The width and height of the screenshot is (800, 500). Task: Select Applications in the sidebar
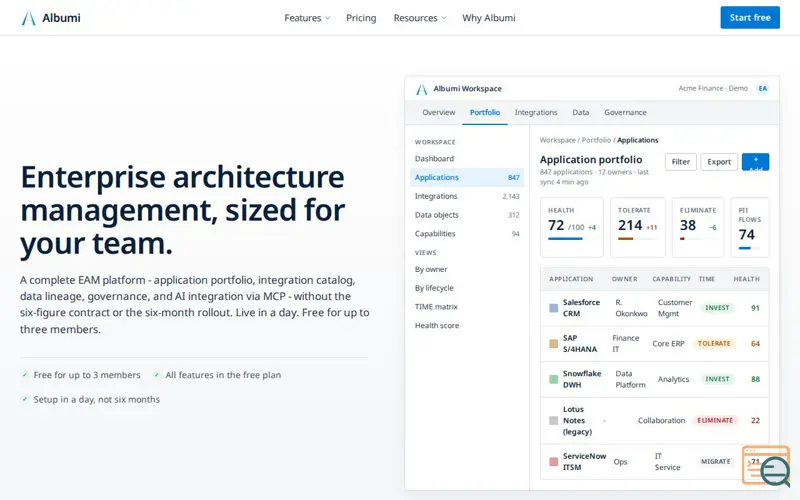coord(467,178)
